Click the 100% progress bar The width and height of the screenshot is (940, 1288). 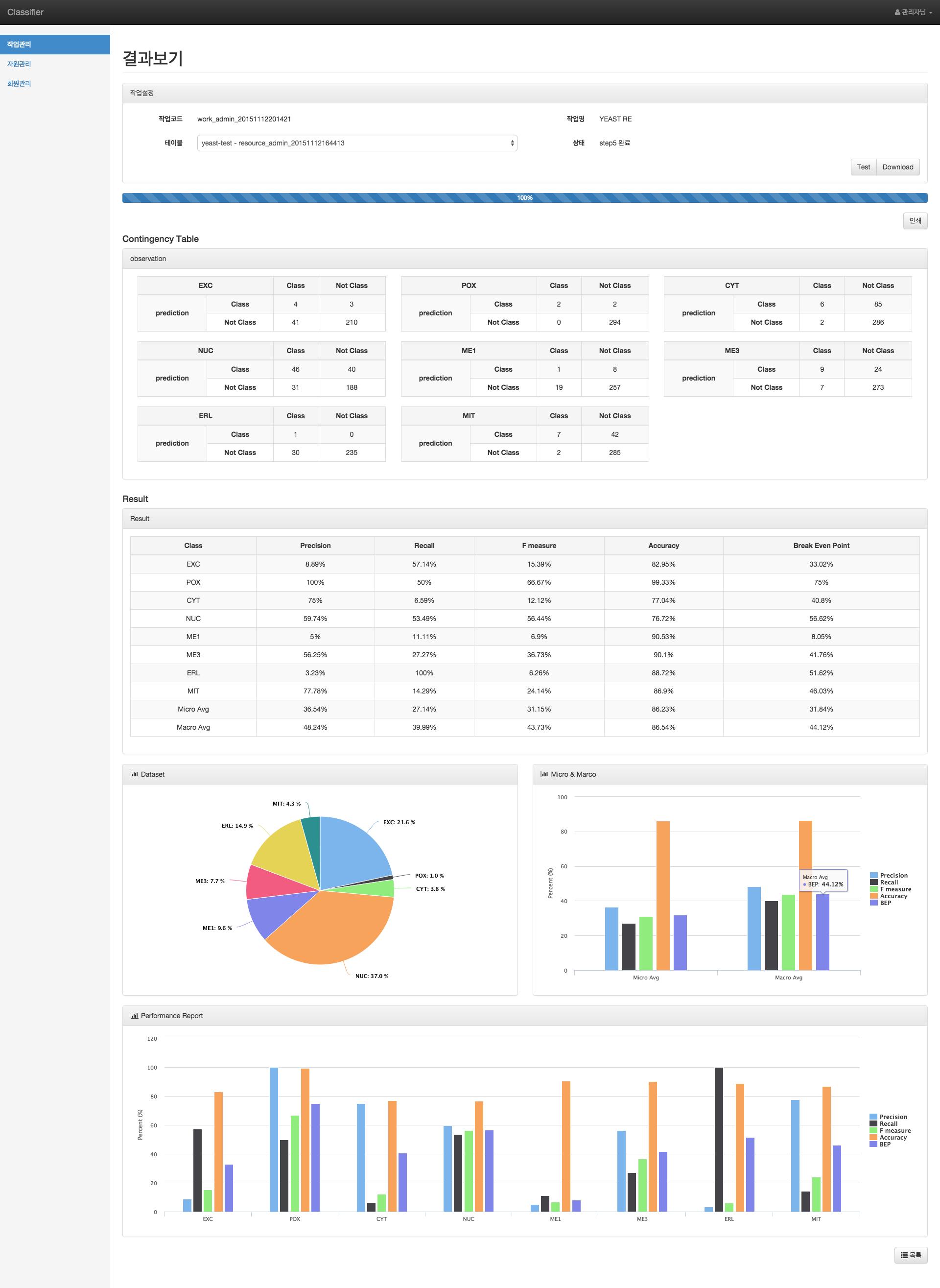click(x=525, y=197)
